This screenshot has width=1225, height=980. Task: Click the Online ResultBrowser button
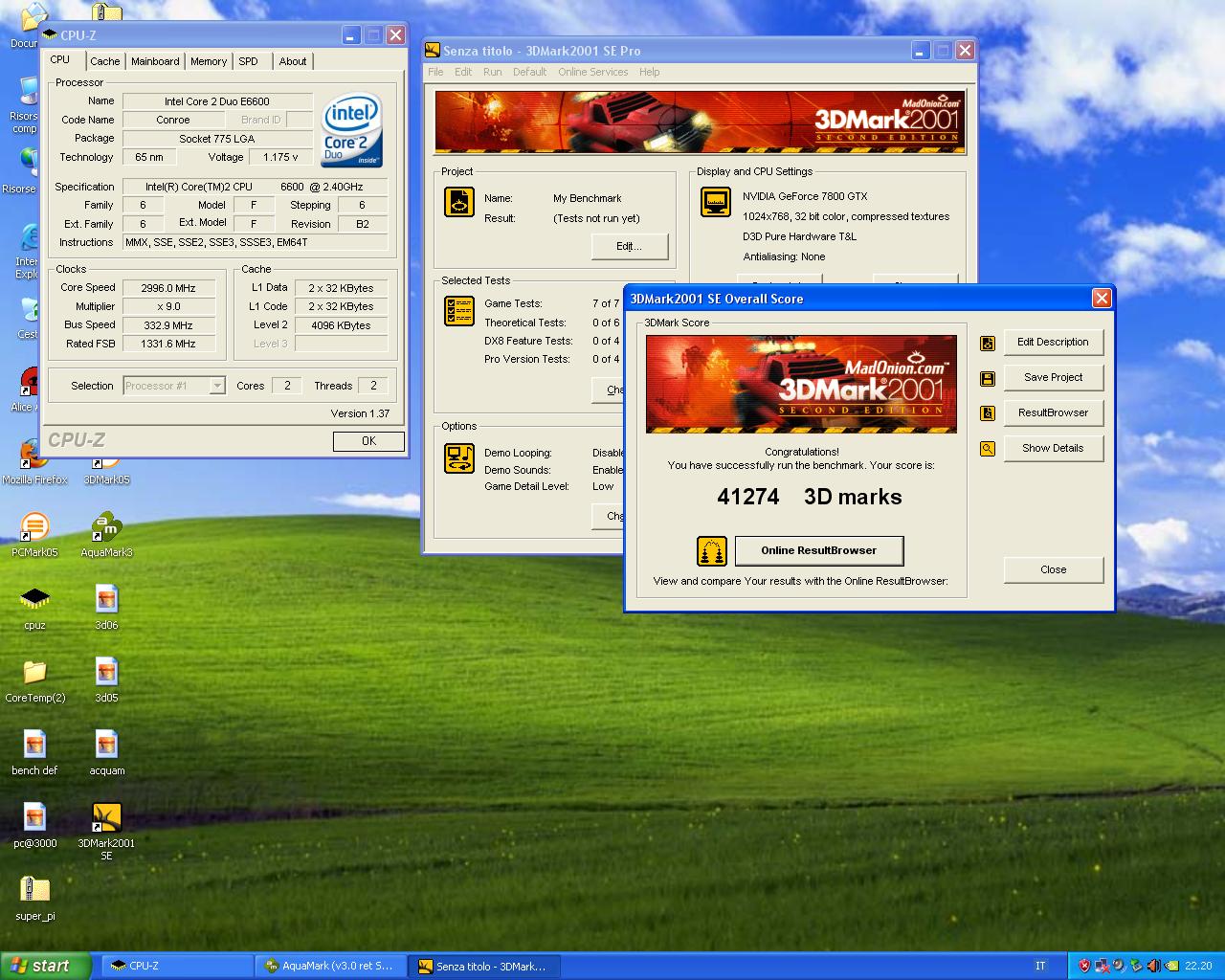tap(819, 551)
